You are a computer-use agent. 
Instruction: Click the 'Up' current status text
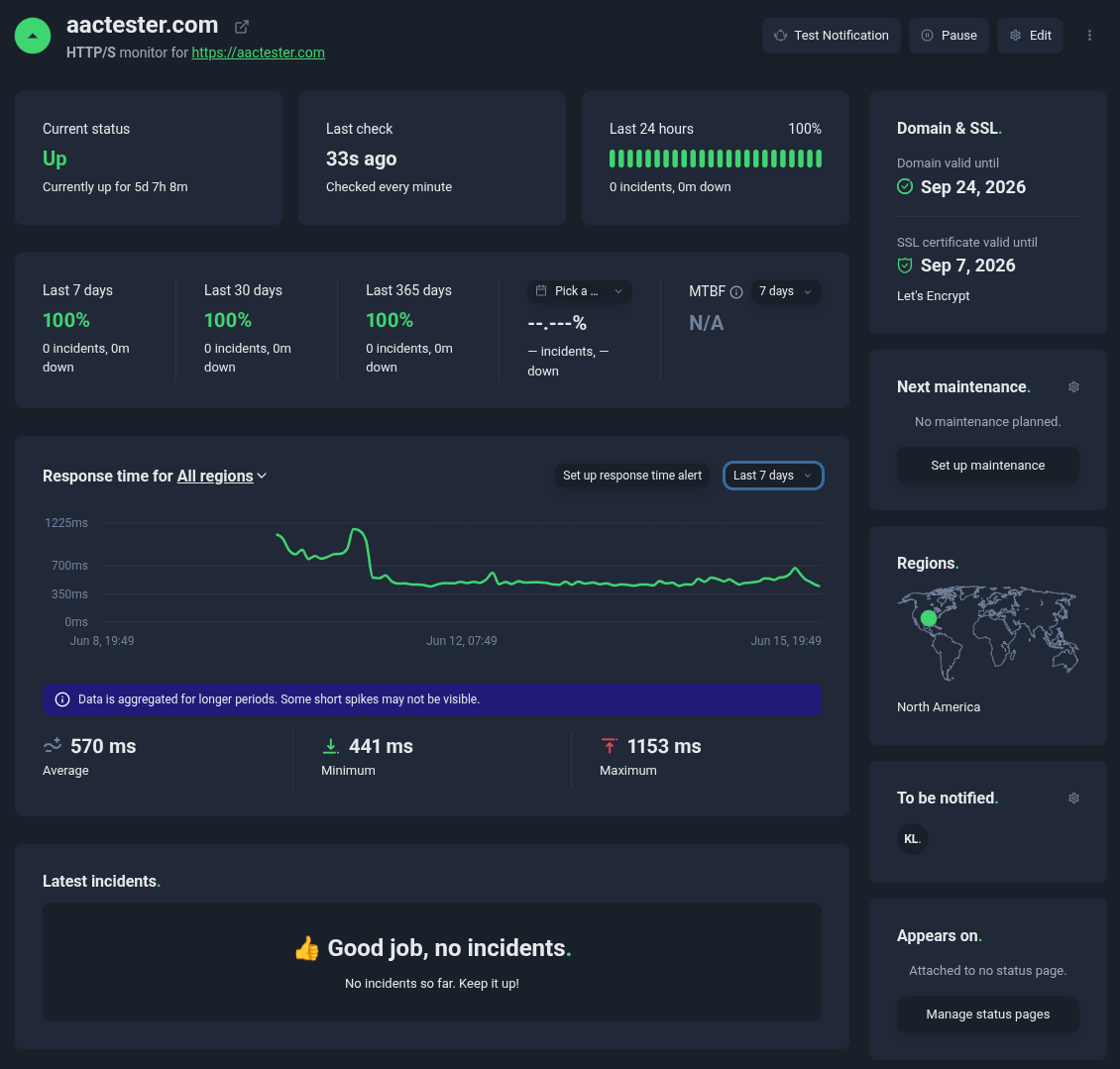pos(55,159)
